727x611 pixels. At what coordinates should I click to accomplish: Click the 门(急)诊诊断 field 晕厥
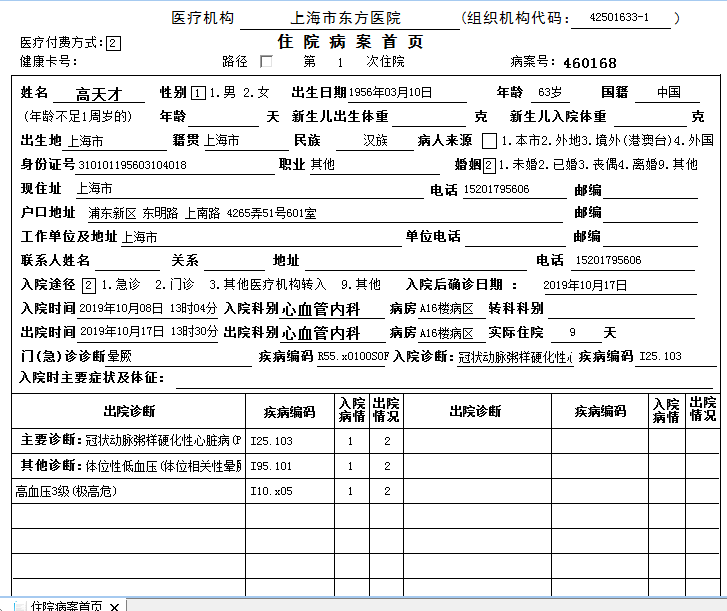[179, 357]
